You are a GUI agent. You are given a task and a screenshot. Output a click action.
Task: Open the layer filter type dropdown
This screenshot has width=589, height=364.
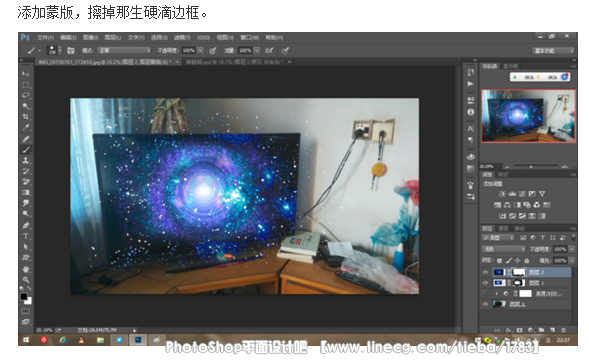pyautogui.click(x=498, y=237)
